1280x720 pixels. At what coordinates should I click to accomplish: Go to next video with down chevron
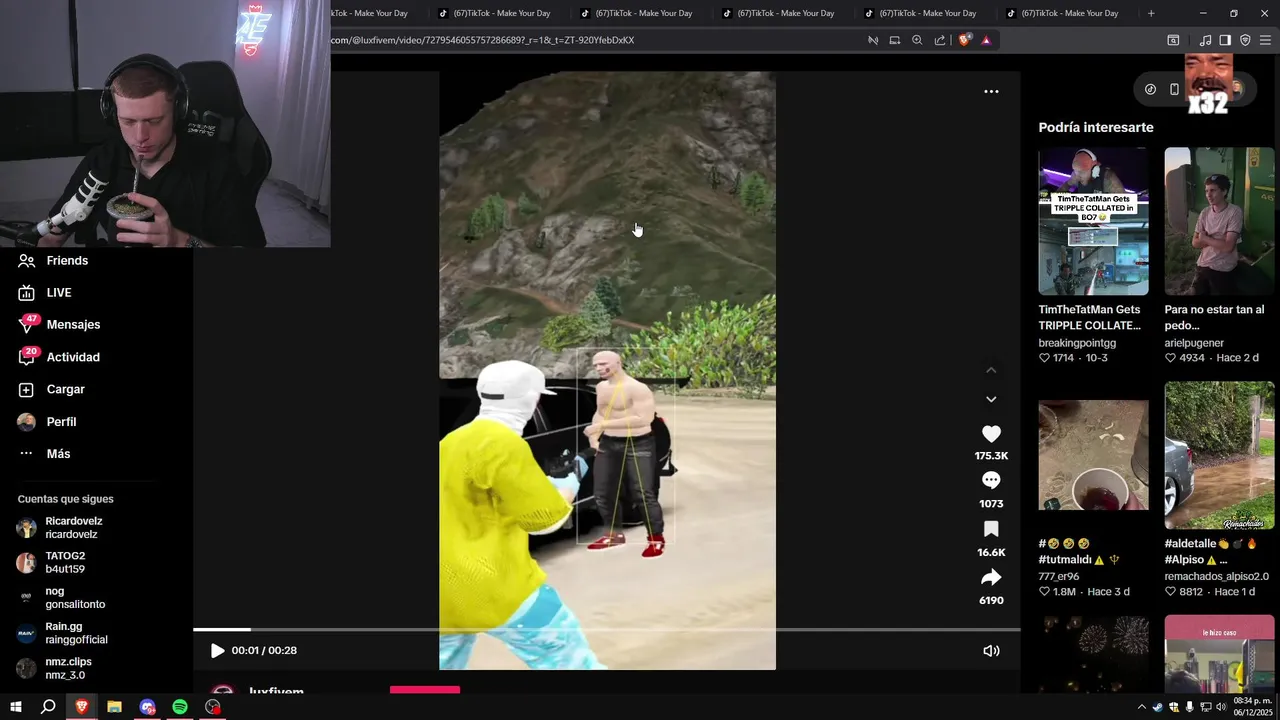(991, 399)
